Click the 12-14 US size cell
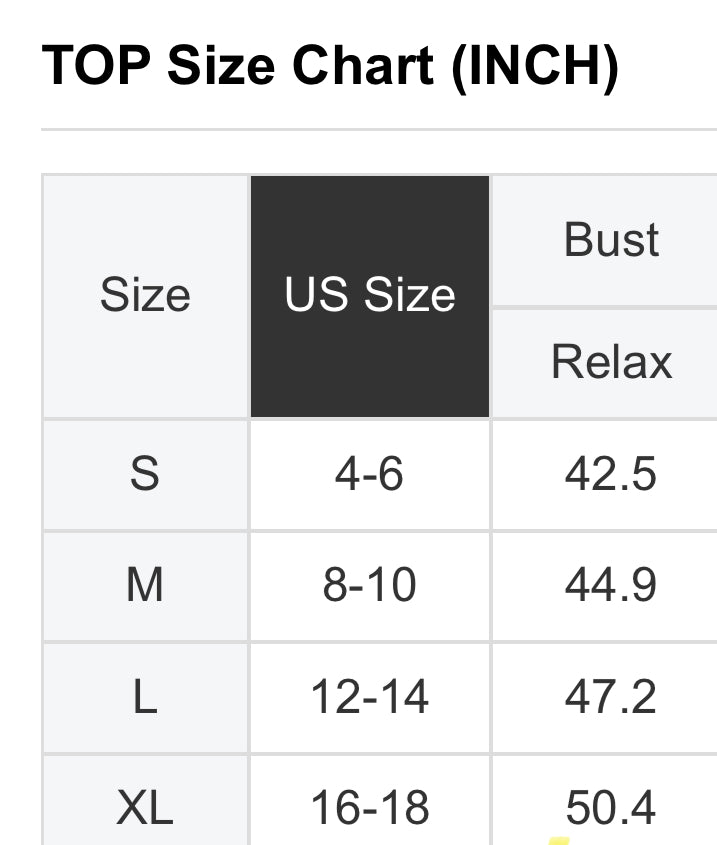 coord(370,697)
